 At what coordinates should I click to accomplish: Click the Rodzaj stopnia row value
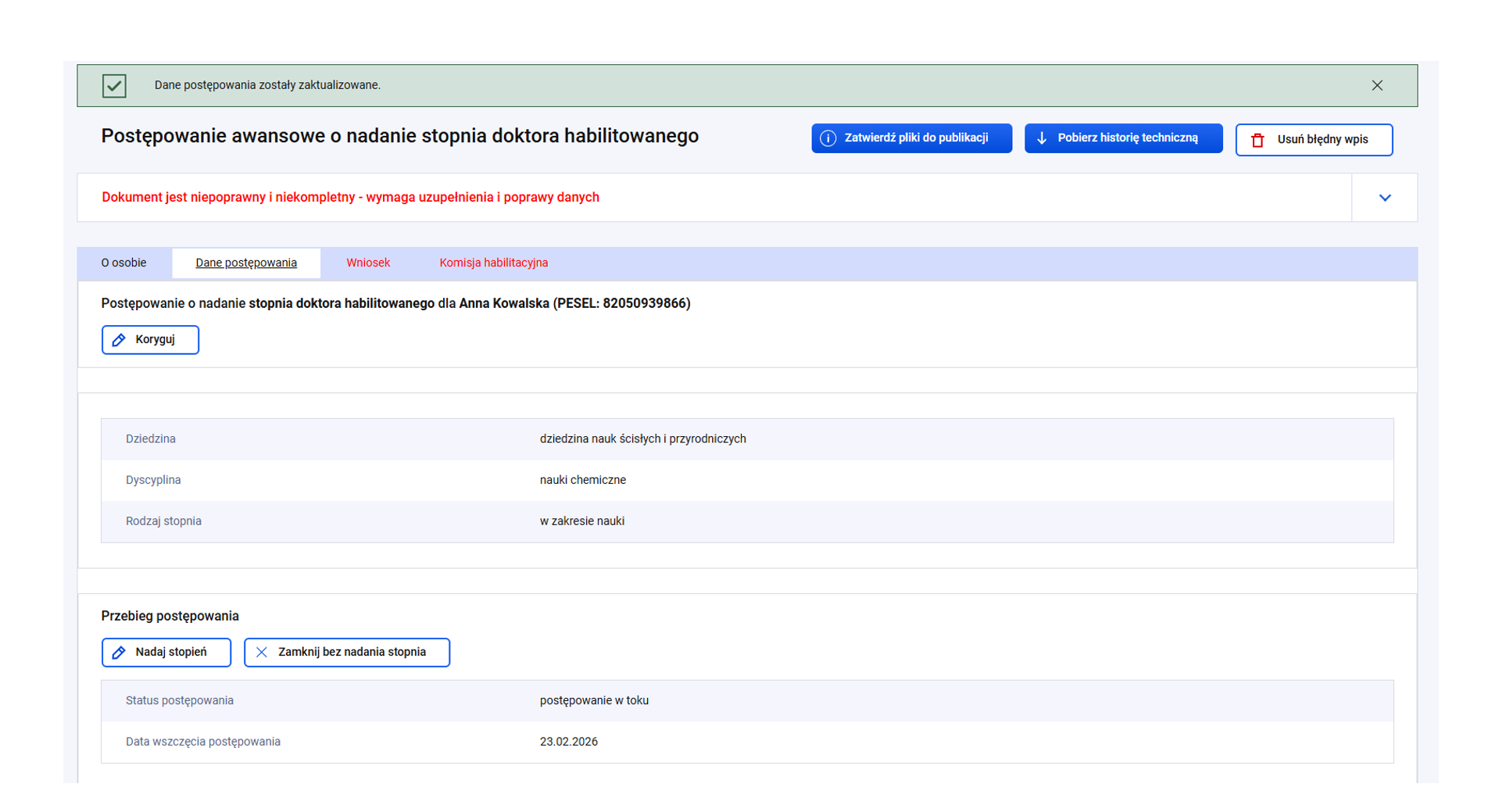point(581,521)
